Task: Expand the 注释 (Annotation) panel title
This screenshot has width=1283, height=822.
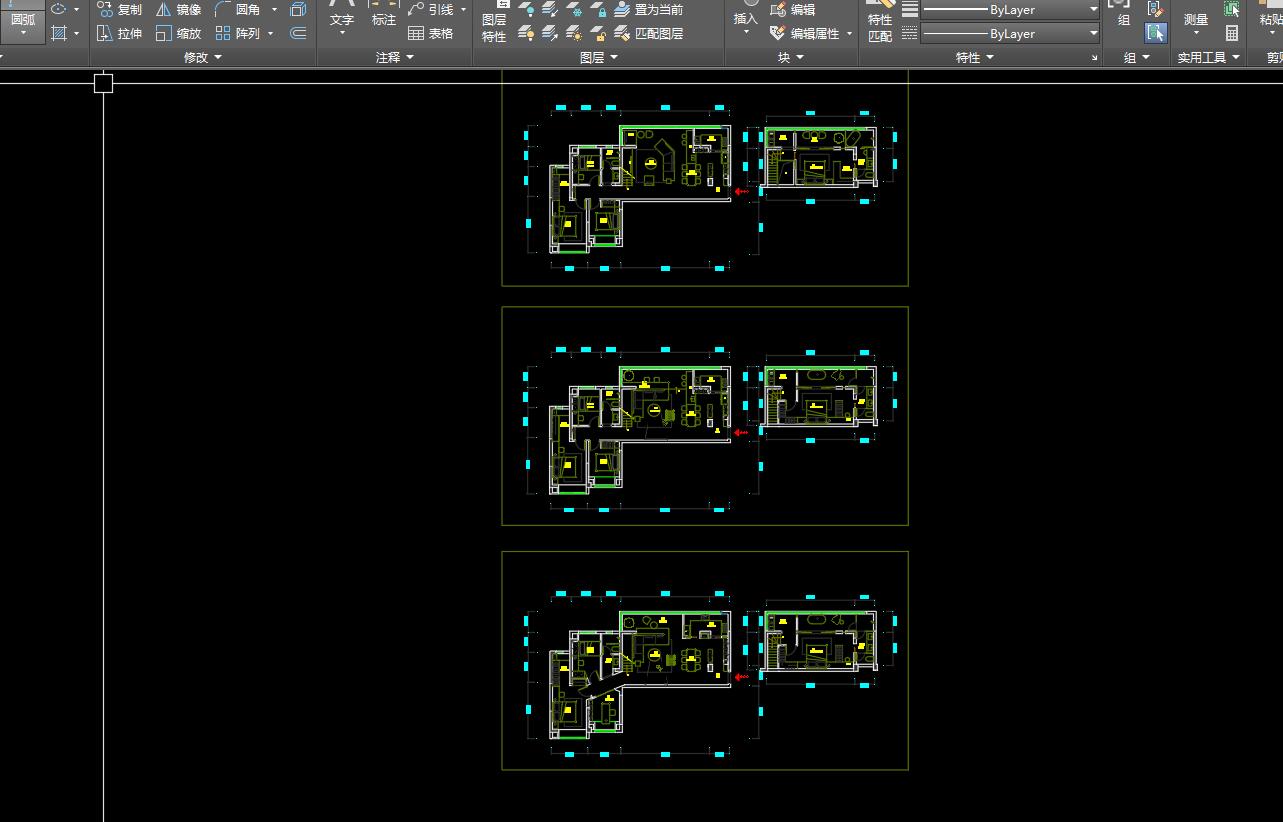Action: (x=395, y=57)
